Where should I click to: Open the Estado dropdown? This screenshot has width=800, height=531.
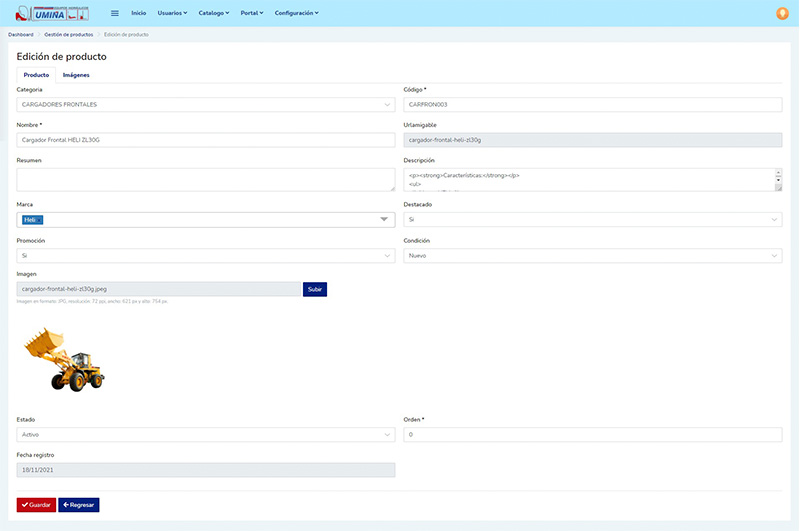(206, 435)
